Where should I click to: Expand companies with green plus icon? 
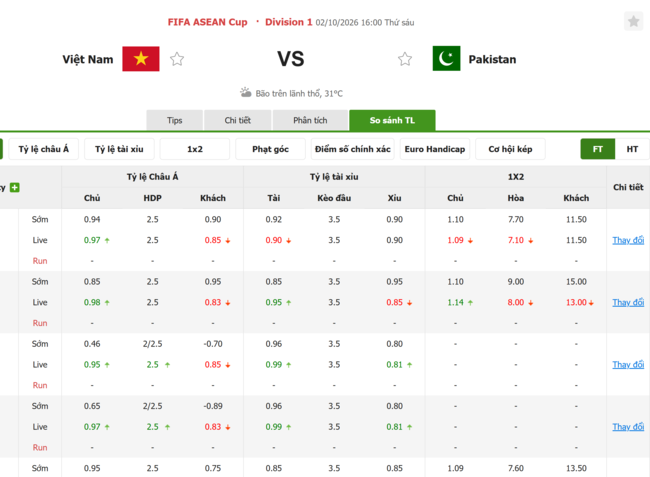click(x=15, y=188)
